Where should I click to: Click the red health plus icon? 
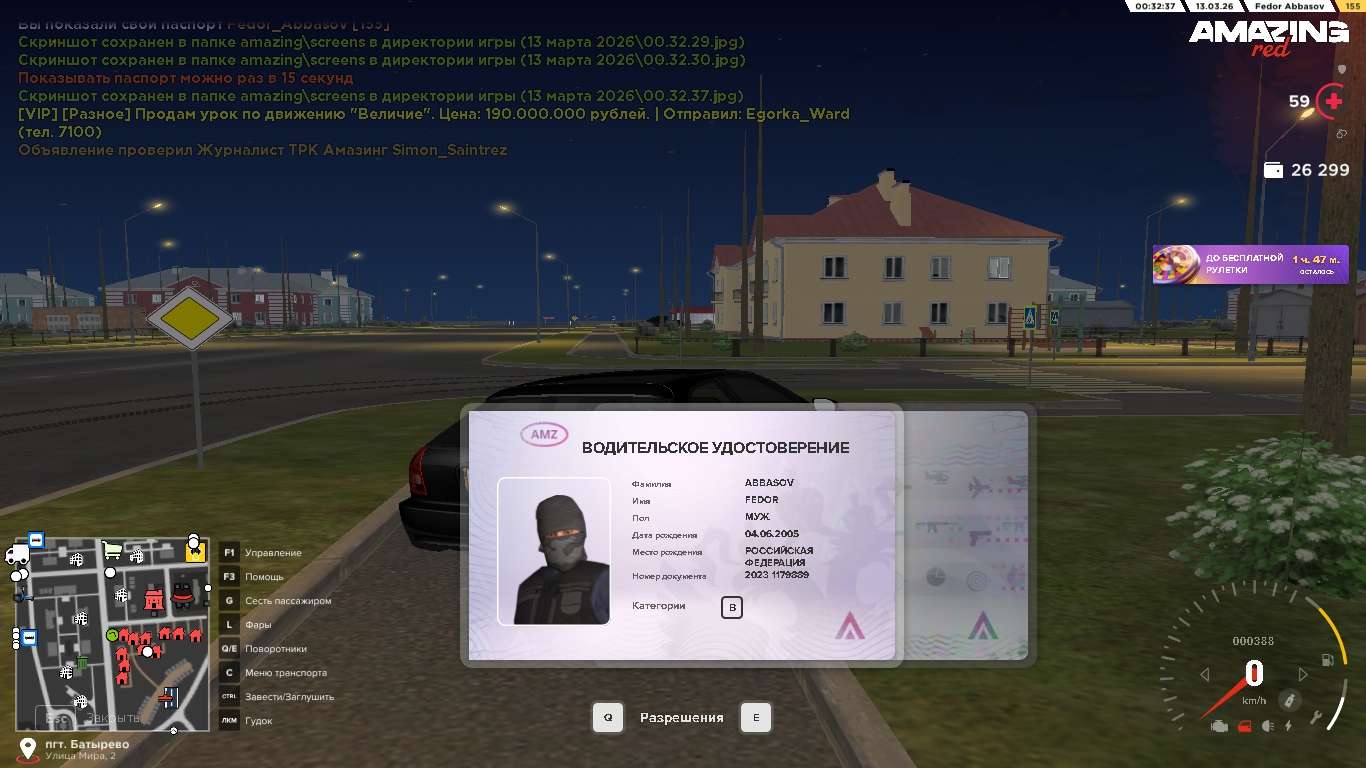pyautogui.click(x=1331, y=101)
